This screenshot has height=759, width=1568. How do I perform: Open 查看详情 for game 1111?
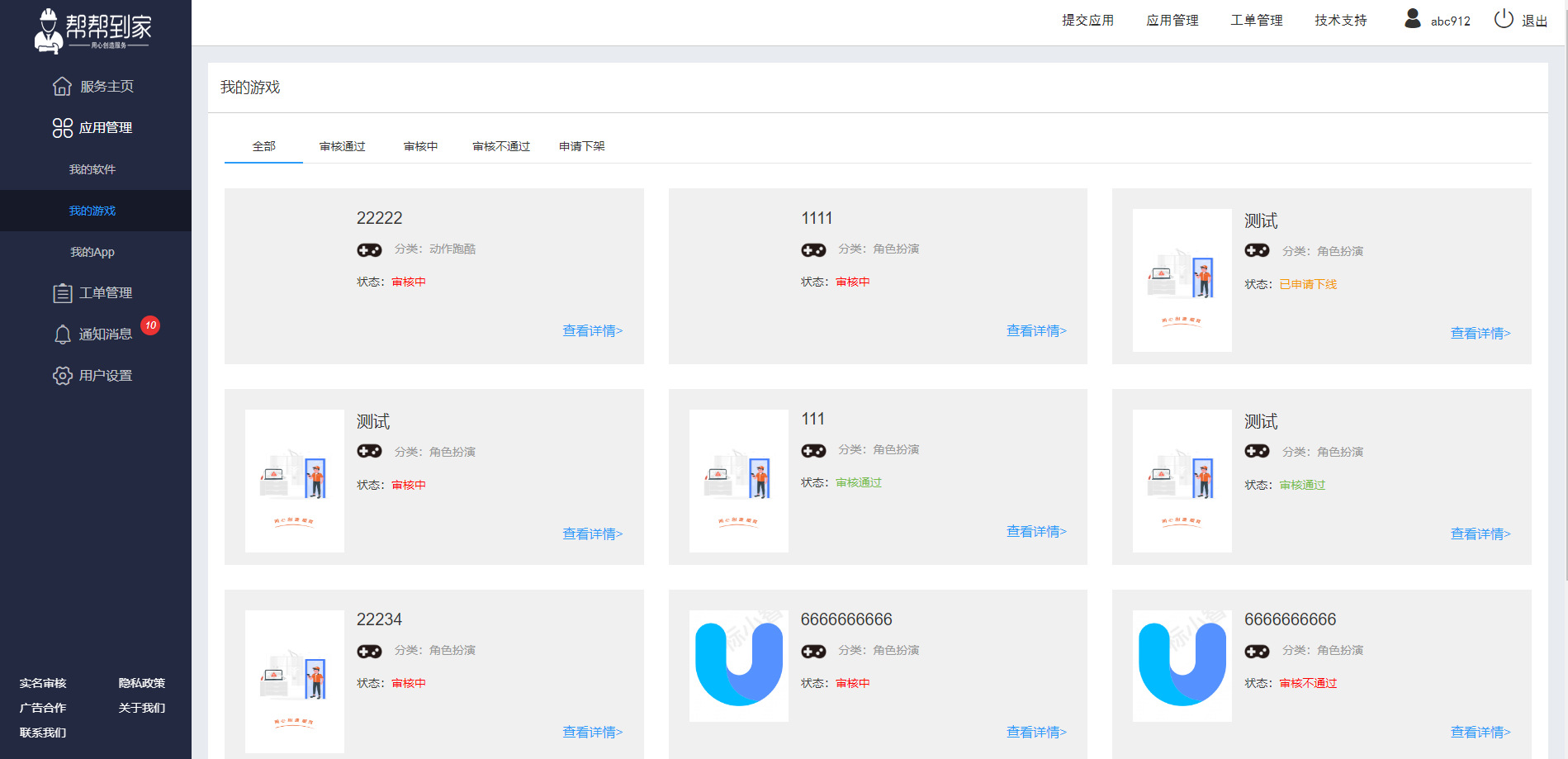[1036, 330]
